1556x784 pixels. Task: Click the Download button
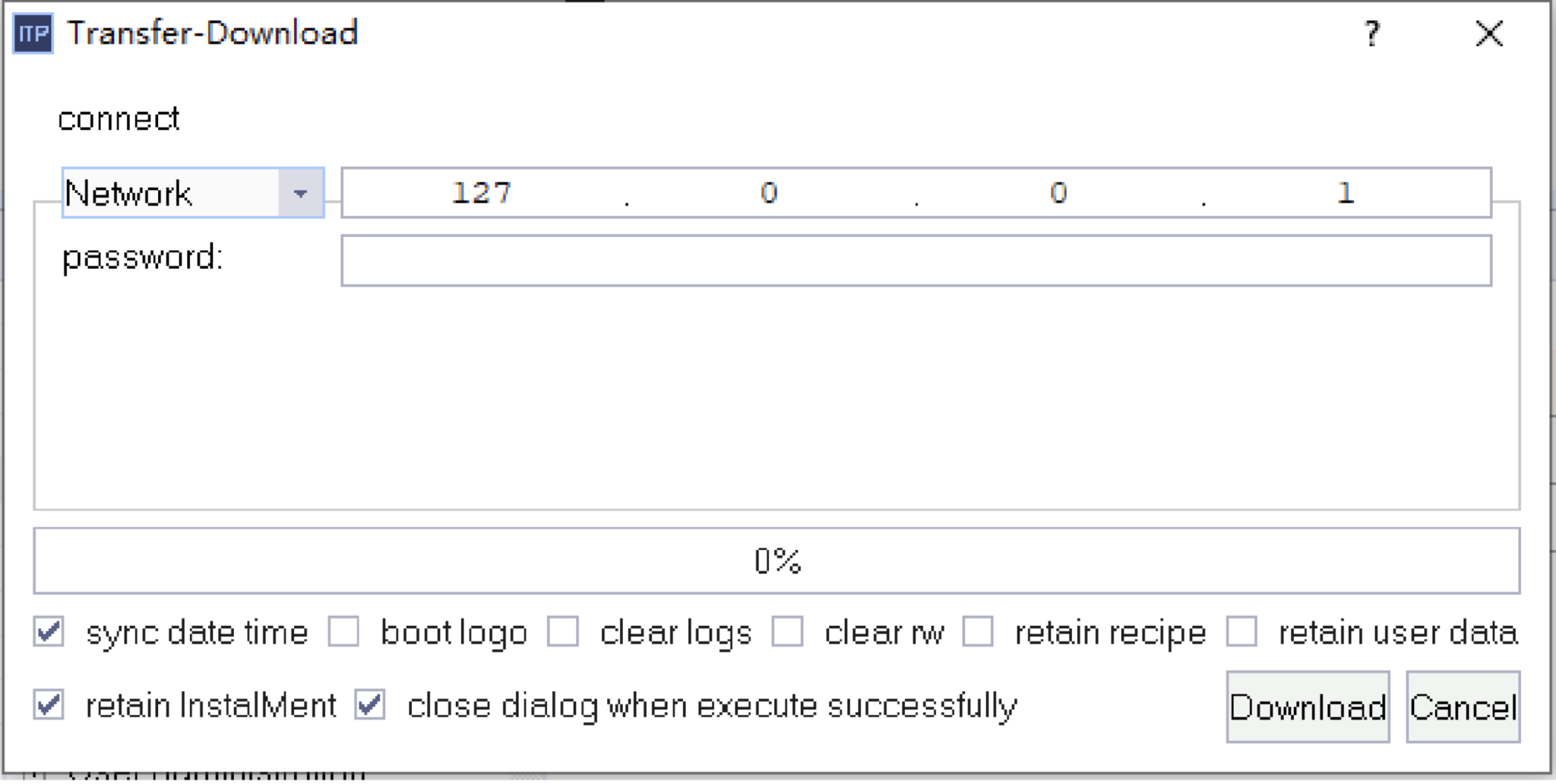(1308, 707)
